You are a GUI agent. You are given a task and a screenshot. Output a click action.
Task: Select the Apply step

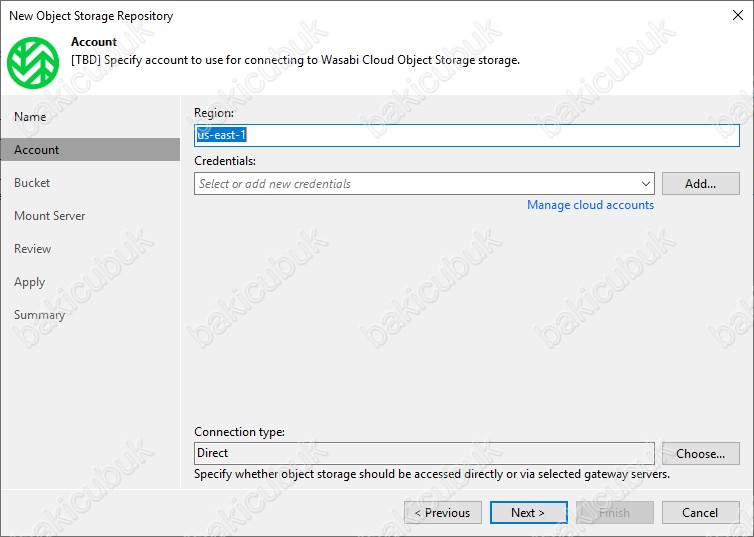click(x=29, y=282)
